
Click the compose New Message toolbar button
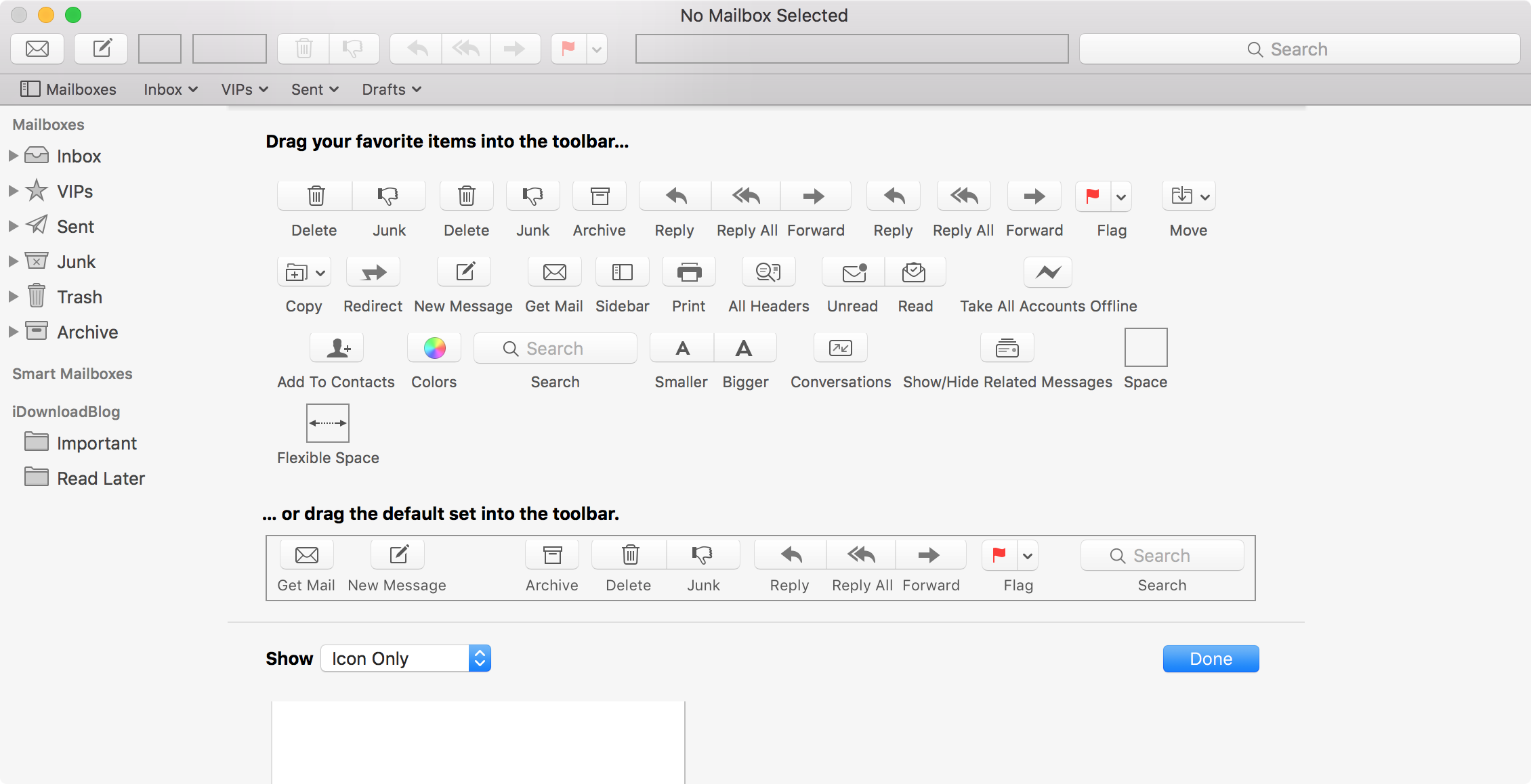(x=101, y=49)
